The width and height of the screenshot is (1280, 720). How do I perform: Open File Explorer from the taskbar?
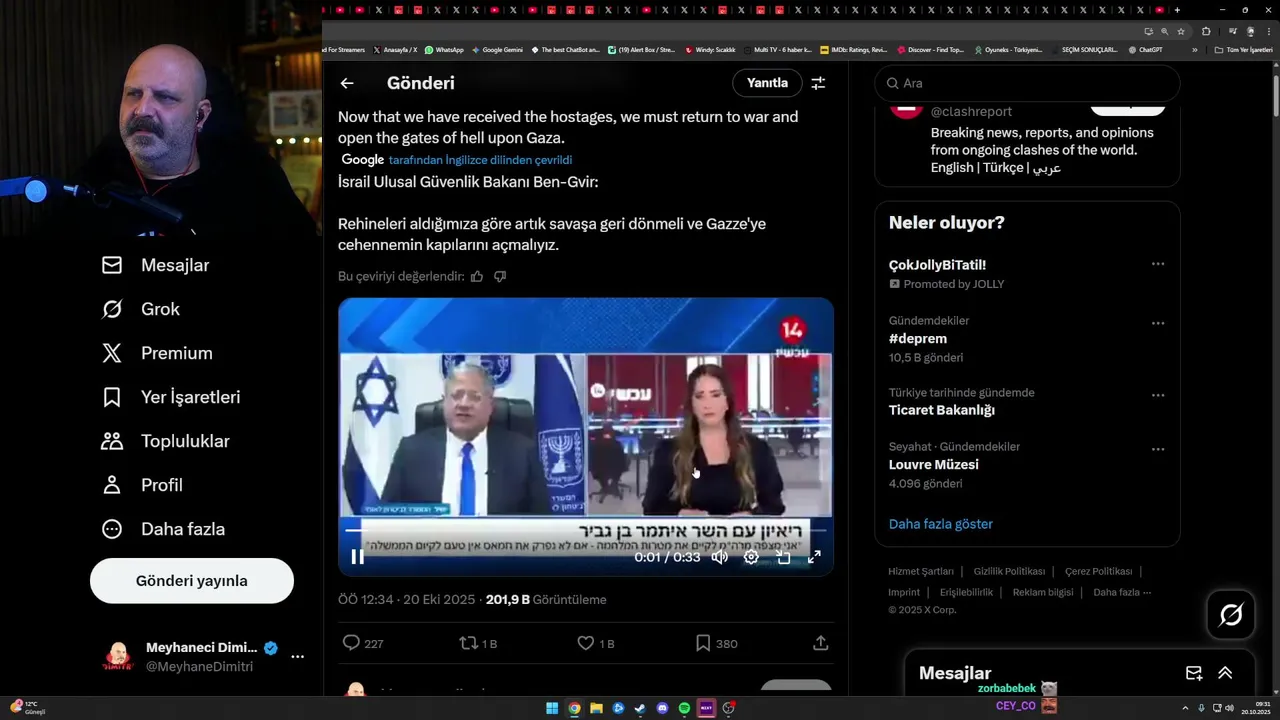tap(596, 708)
